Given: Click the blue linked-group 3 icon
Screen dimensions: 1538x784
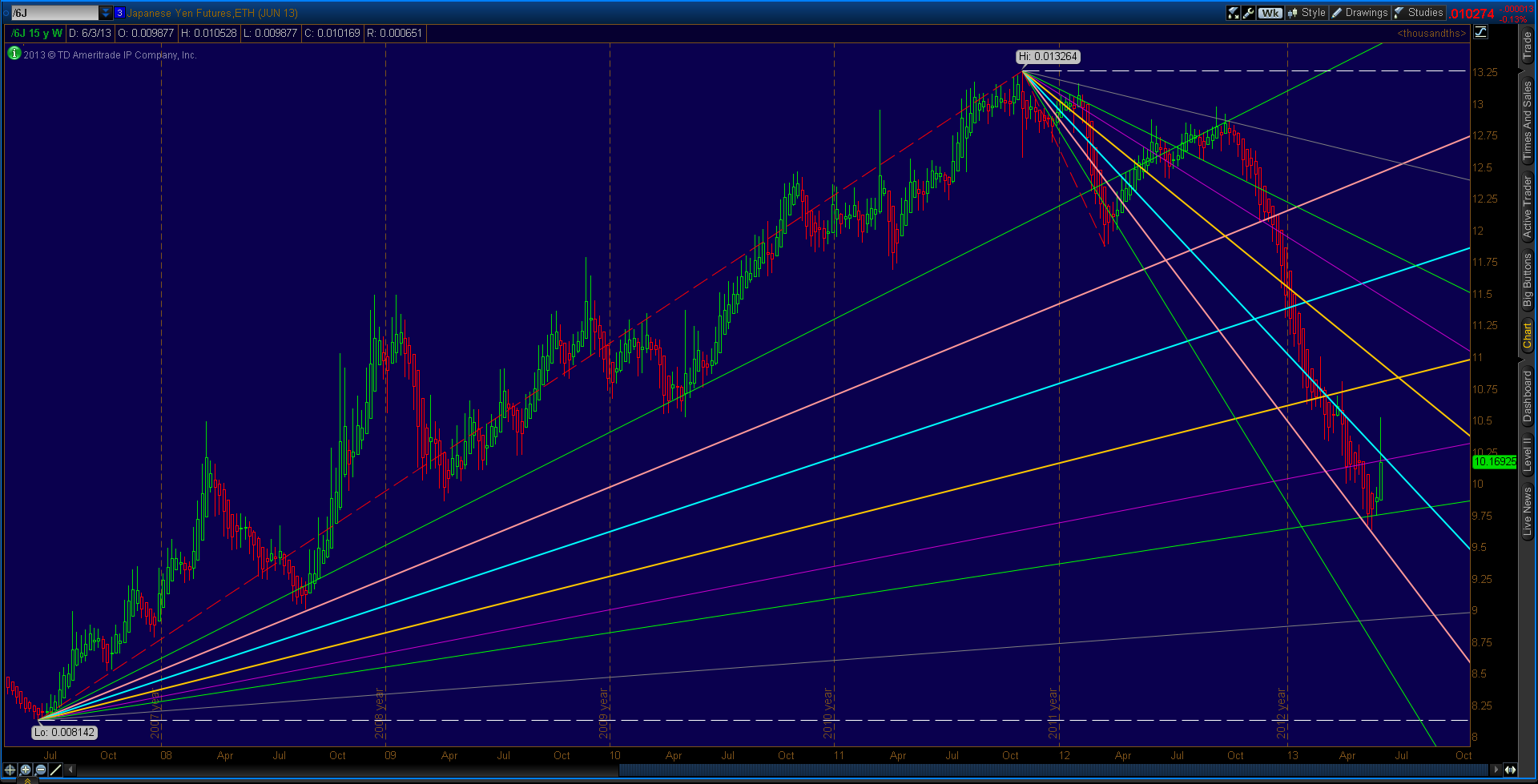Looking at the screenshot, I should [119, 12].
